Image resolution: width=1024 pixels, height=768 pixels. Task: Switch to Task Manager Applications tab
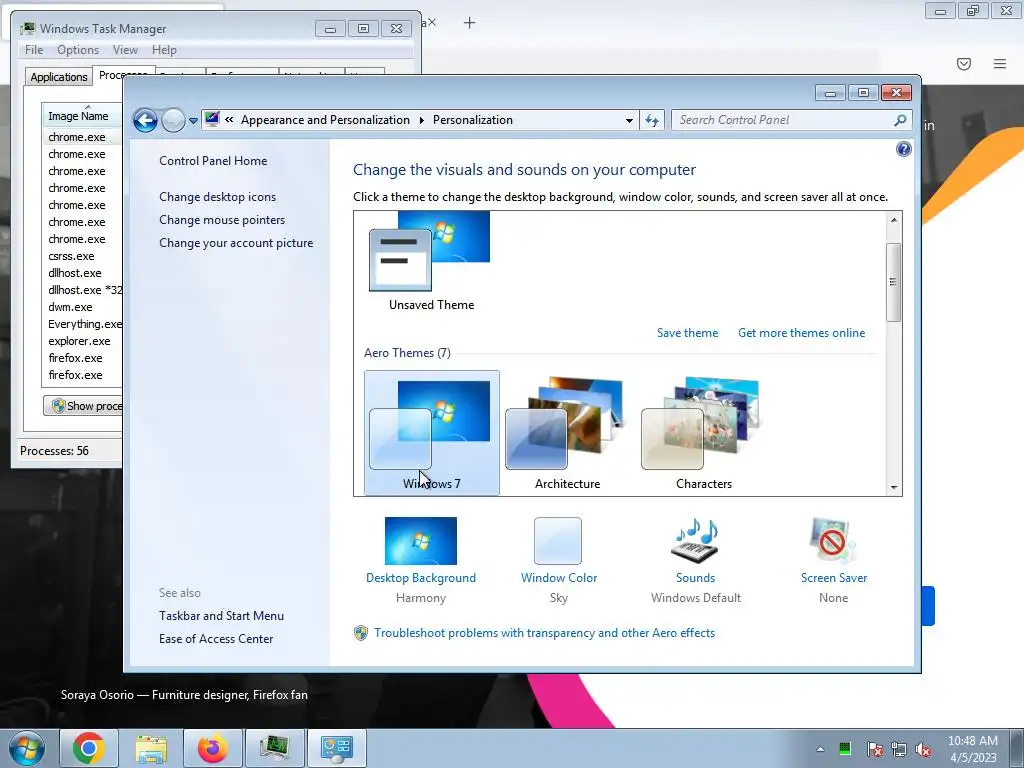[59, 76]
